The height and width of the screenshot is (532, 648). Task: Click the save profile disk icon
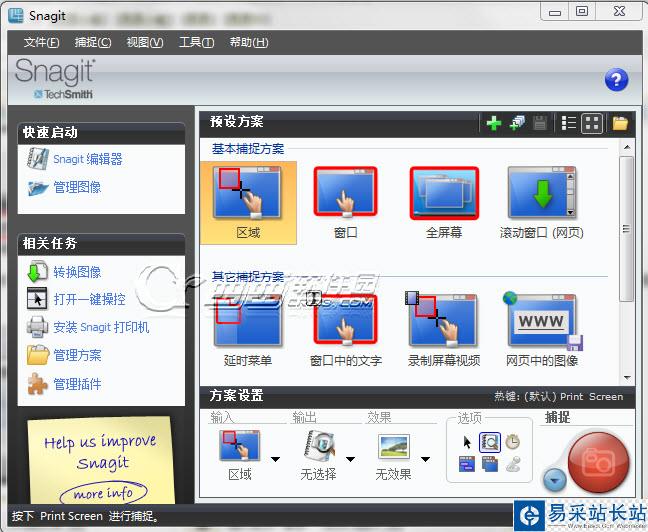(540, 123)
